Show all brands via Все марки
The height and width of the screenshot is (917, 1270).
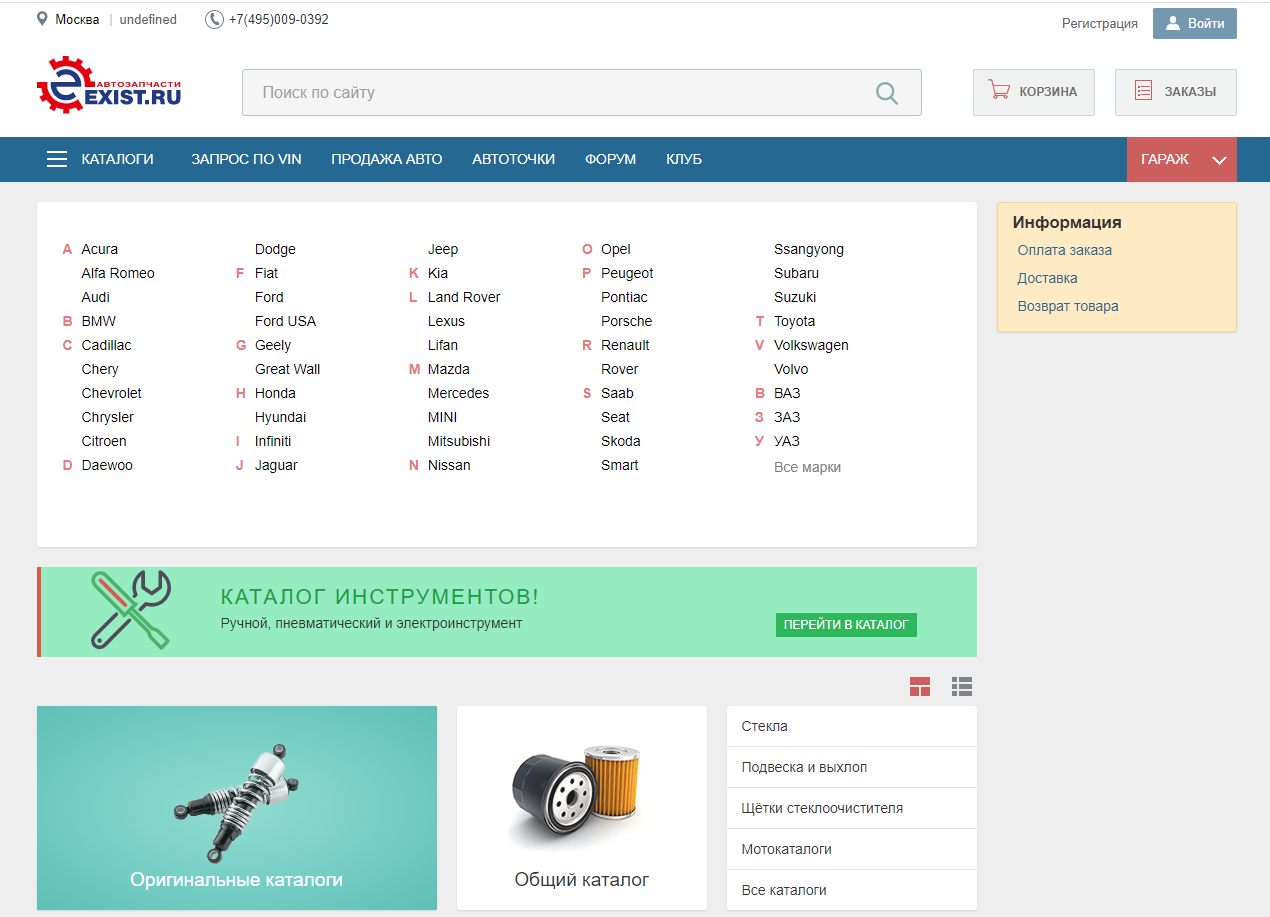pos(807,467)
